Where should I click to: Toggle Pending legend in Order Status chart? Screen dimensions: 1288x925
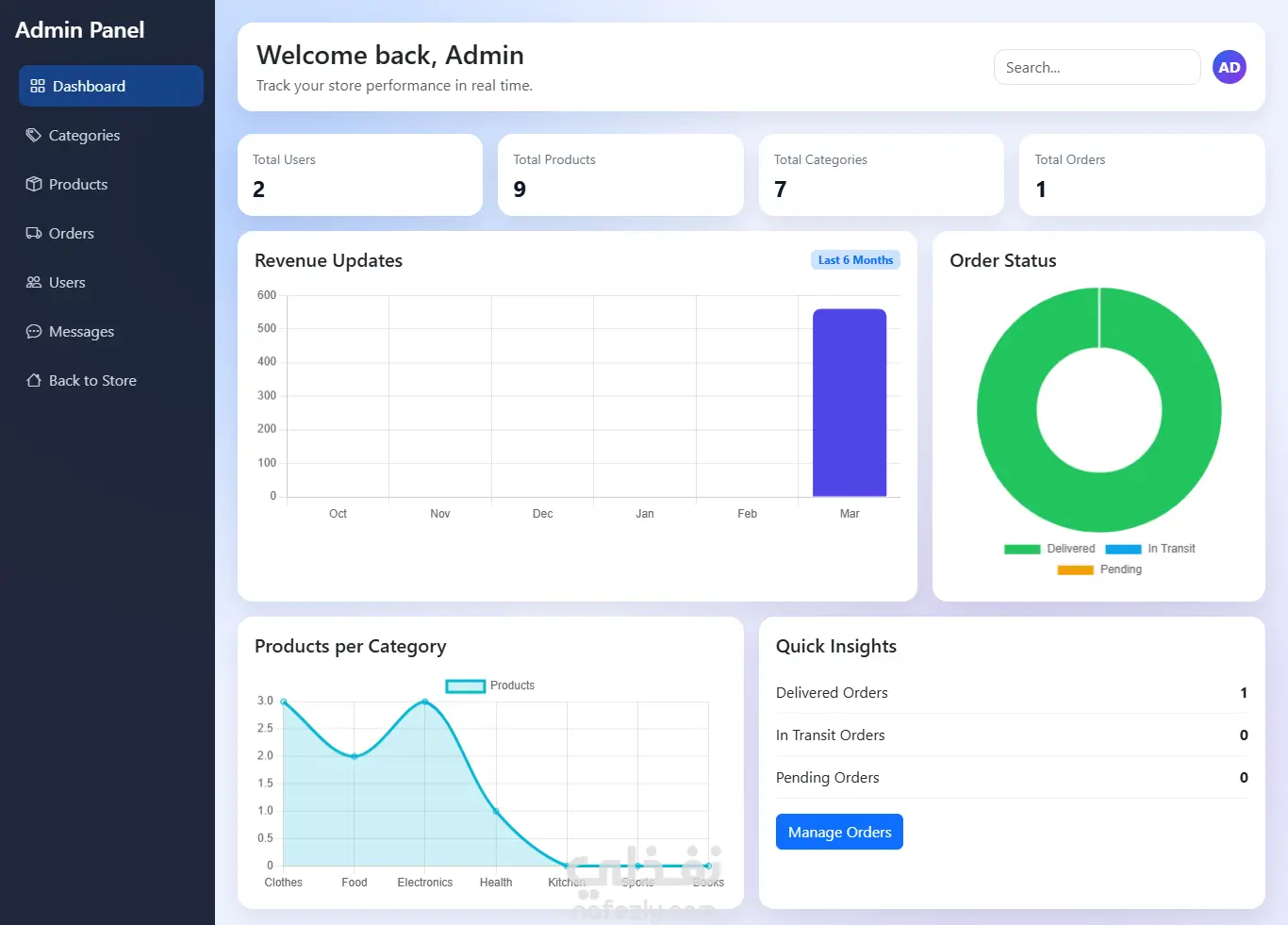1099,570
